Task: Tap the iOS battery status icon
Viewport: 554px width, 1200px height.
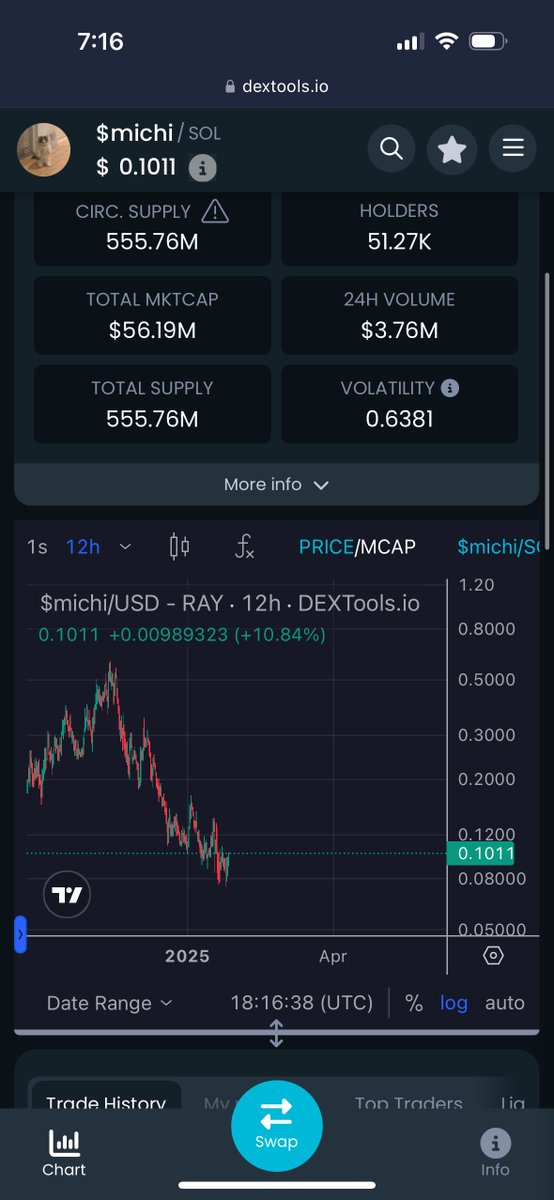Action: (x=487, y=42)
